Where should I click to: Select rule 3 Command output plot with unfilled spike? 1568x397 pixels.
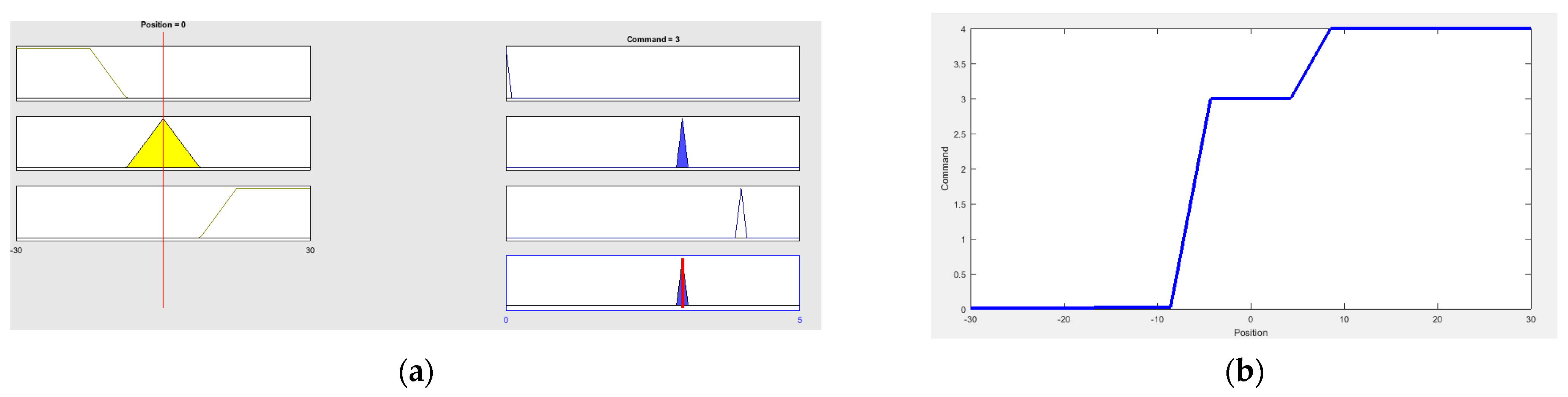tap(652, 213)
